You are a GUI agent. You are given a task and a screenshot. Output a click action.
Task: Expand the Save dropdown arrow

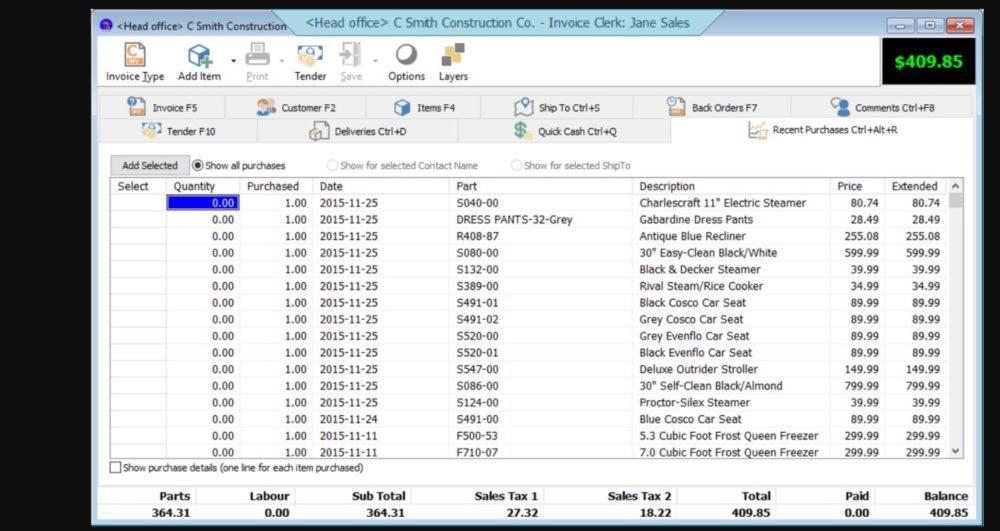tap(375, 61)
